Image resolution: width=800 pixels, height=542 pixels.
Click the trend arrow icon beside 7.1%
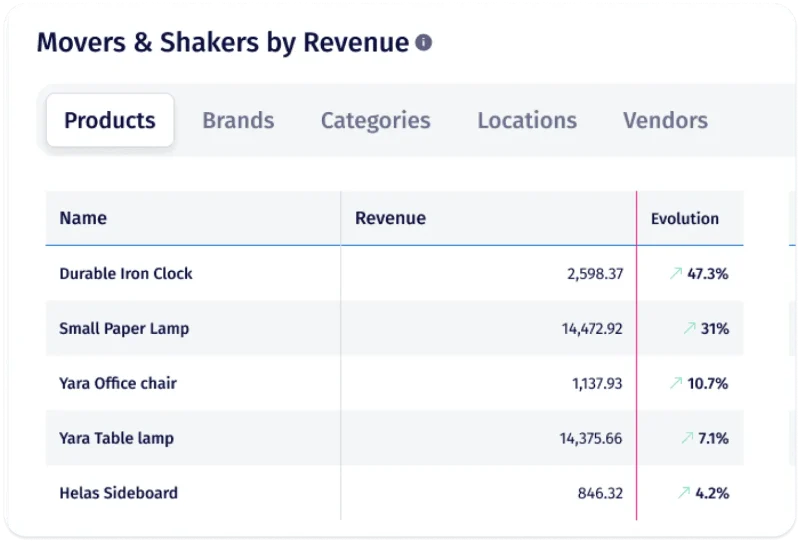coord(687,438)
